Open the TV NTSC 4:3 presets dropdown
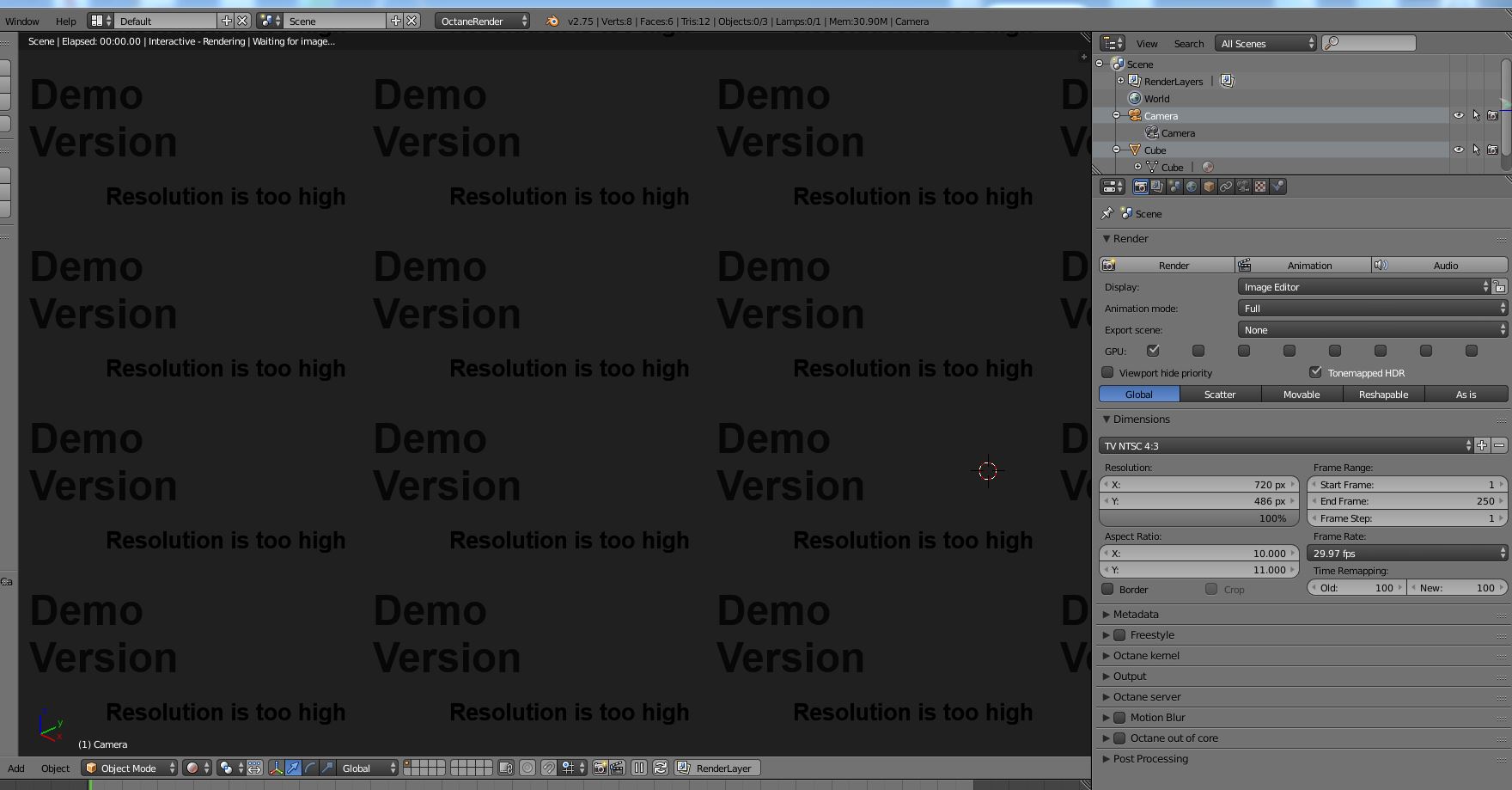Screen dimensions: 1512x790 (1286, 445)
